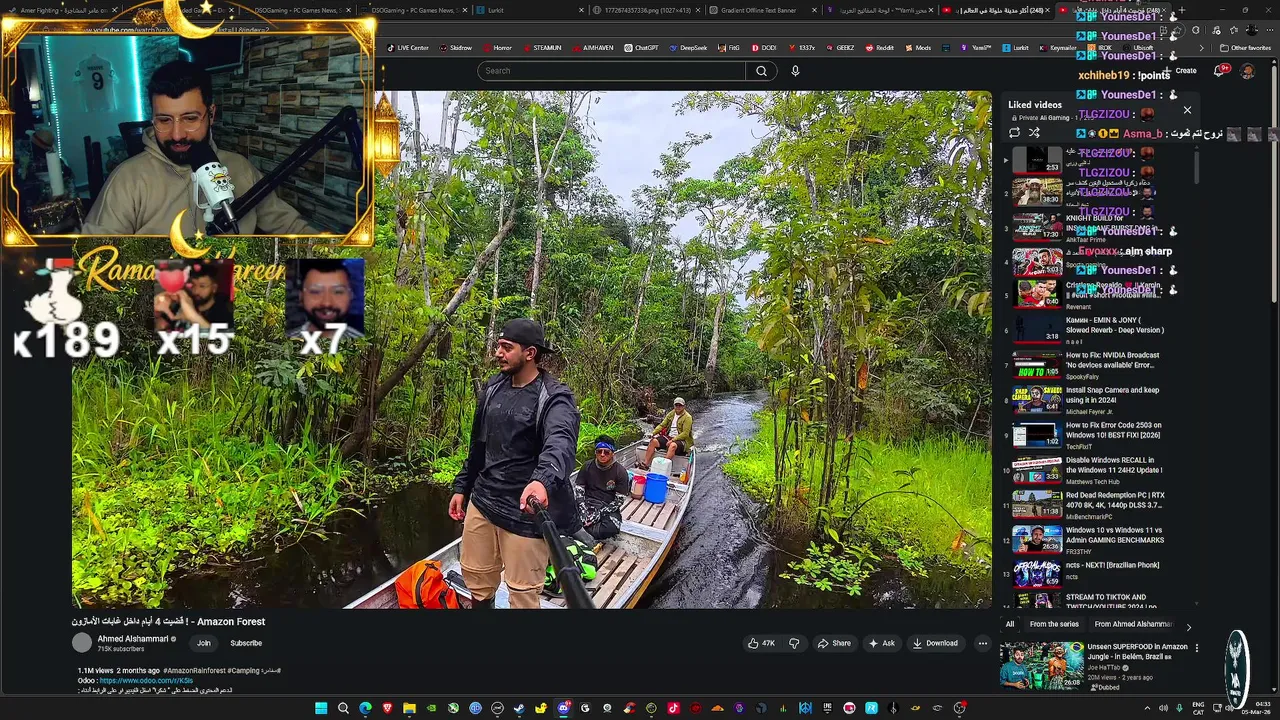Click the Amazon Forest video player
1280x720 pixels.
[x=531, y=350]
